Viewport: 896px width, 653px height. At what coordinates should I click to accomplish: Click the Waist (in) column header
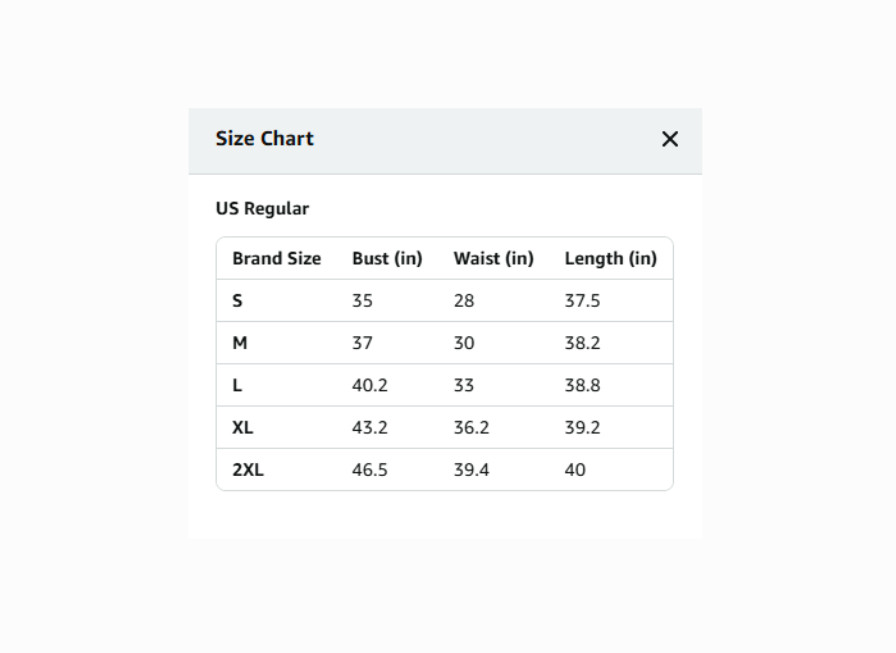pos(493,258)
